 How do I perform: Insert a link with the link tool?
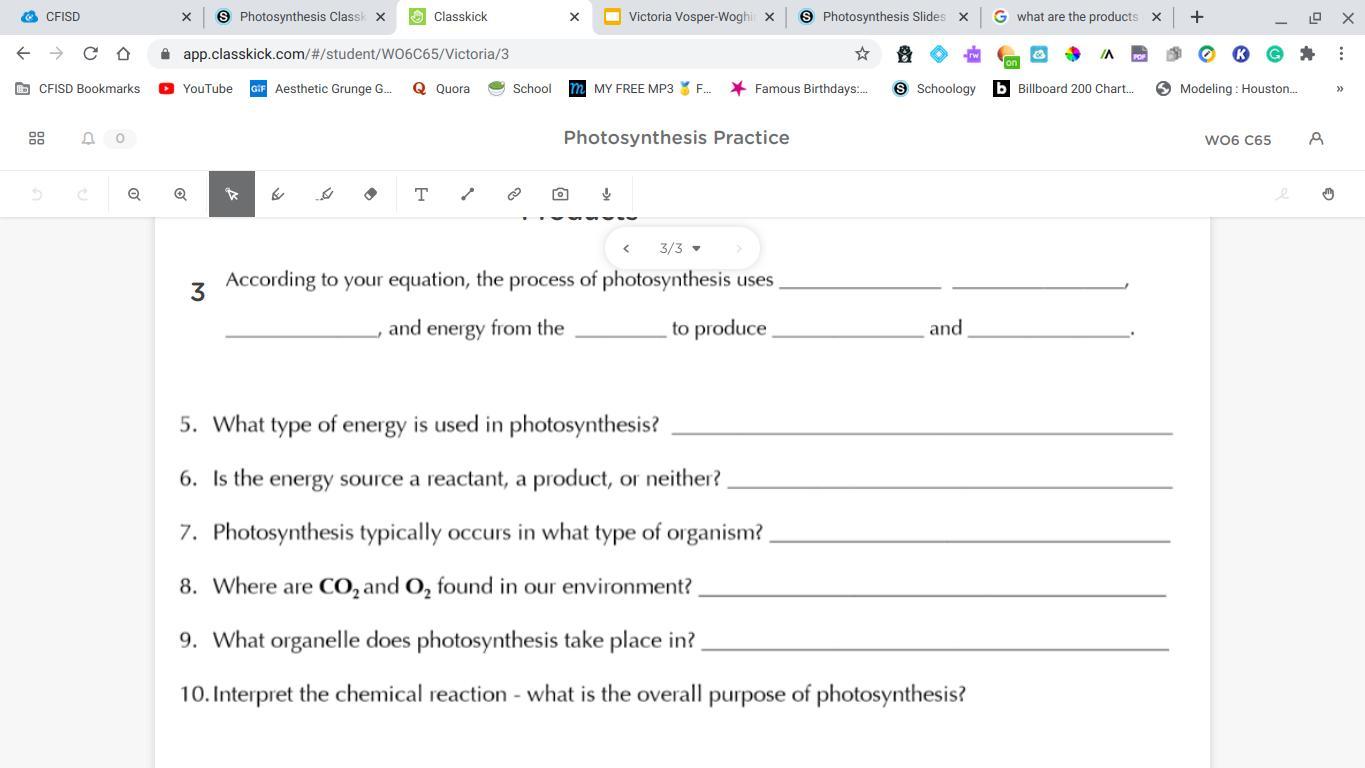514,194
